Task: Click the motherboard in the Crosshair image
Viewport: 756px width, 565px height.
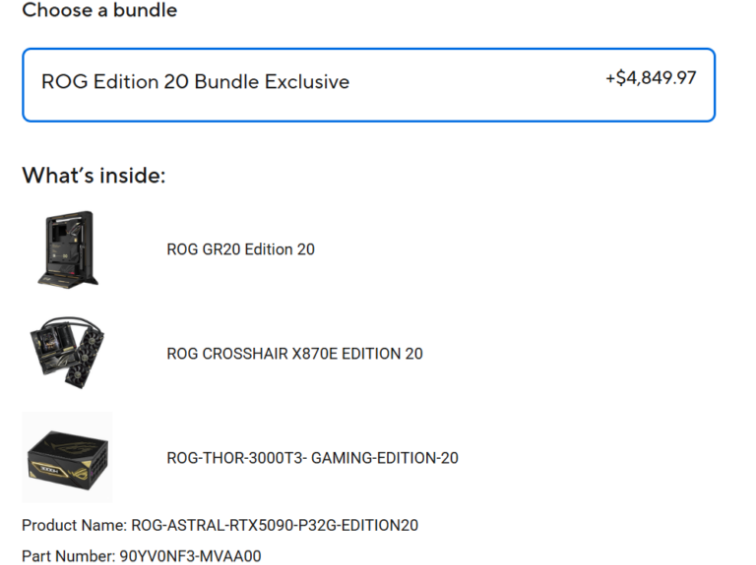Action: pos(52,346)
